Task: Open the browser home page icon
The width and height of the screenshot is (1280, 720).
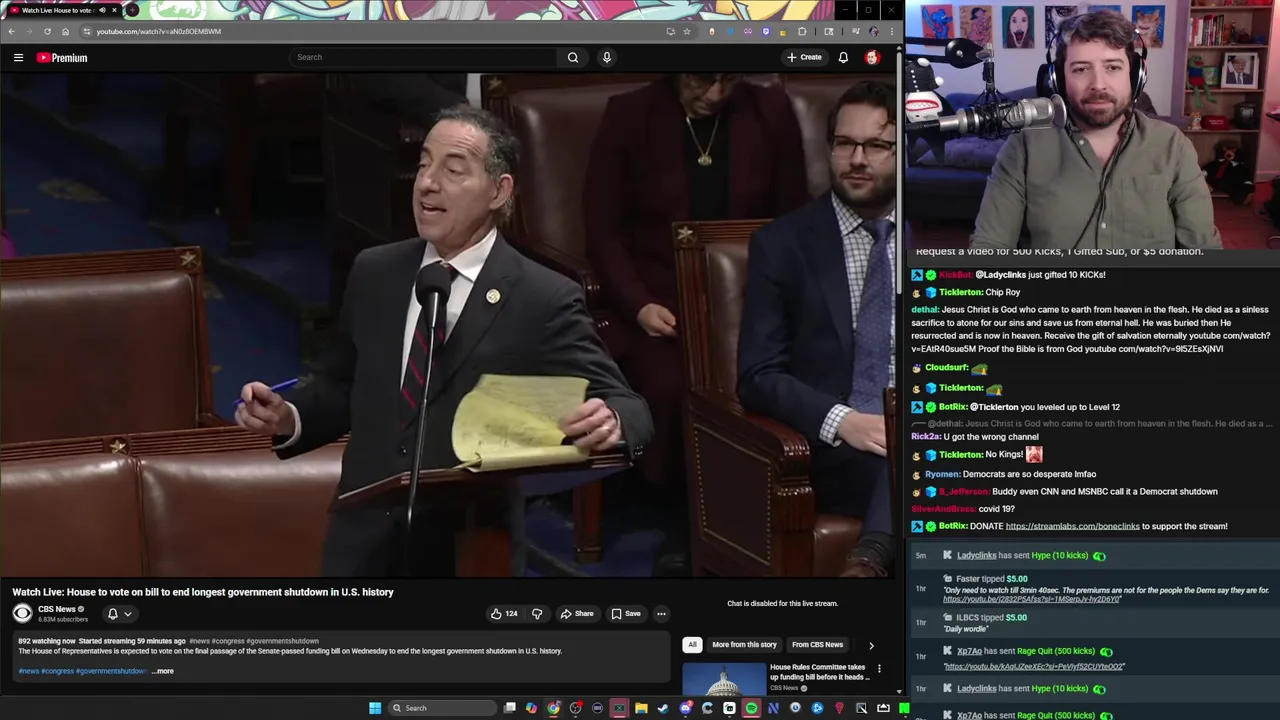Action: (65, 31)
